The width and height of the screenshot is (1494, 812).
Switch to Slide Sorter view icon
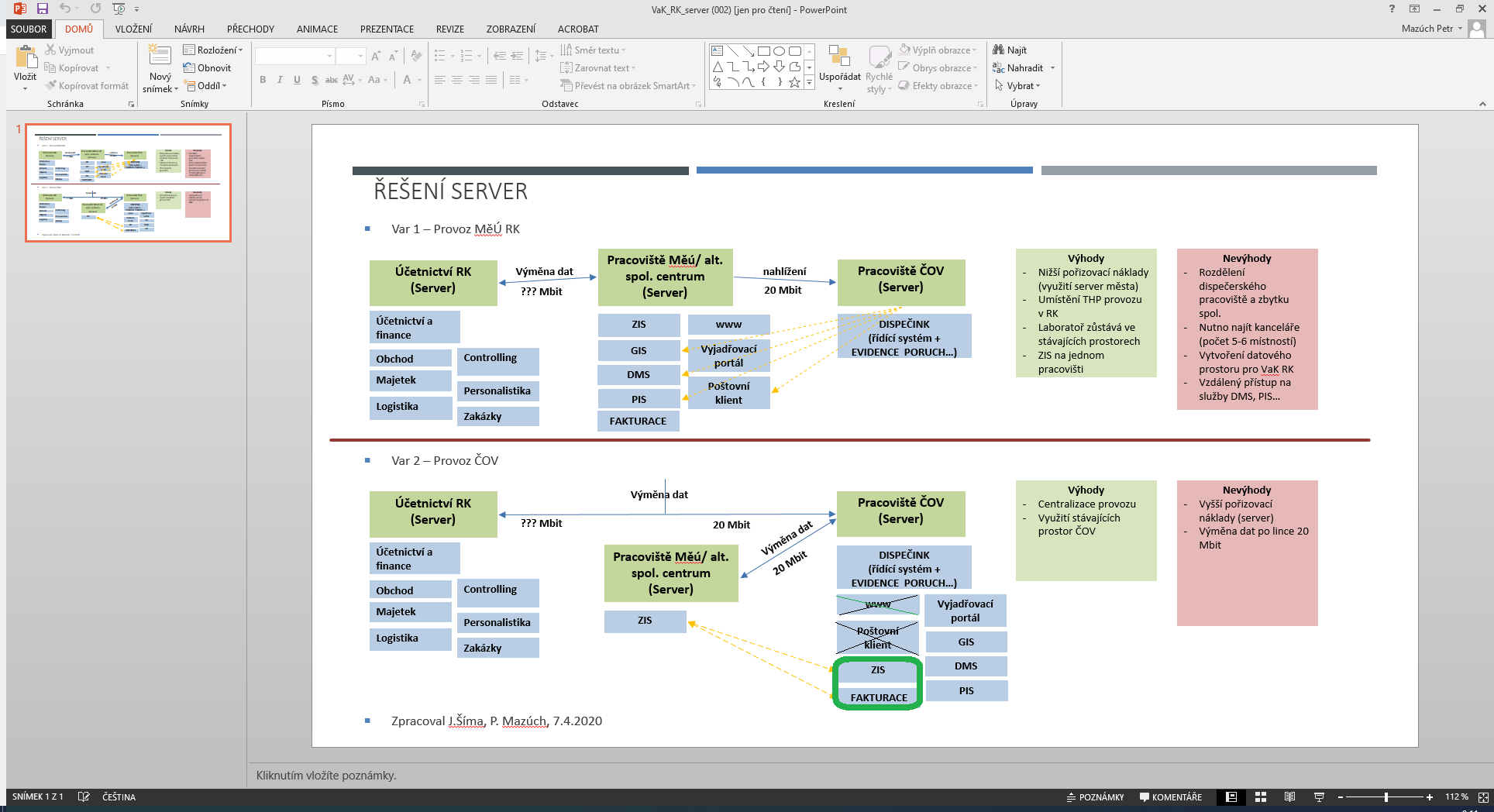(x=1261, y=797)
